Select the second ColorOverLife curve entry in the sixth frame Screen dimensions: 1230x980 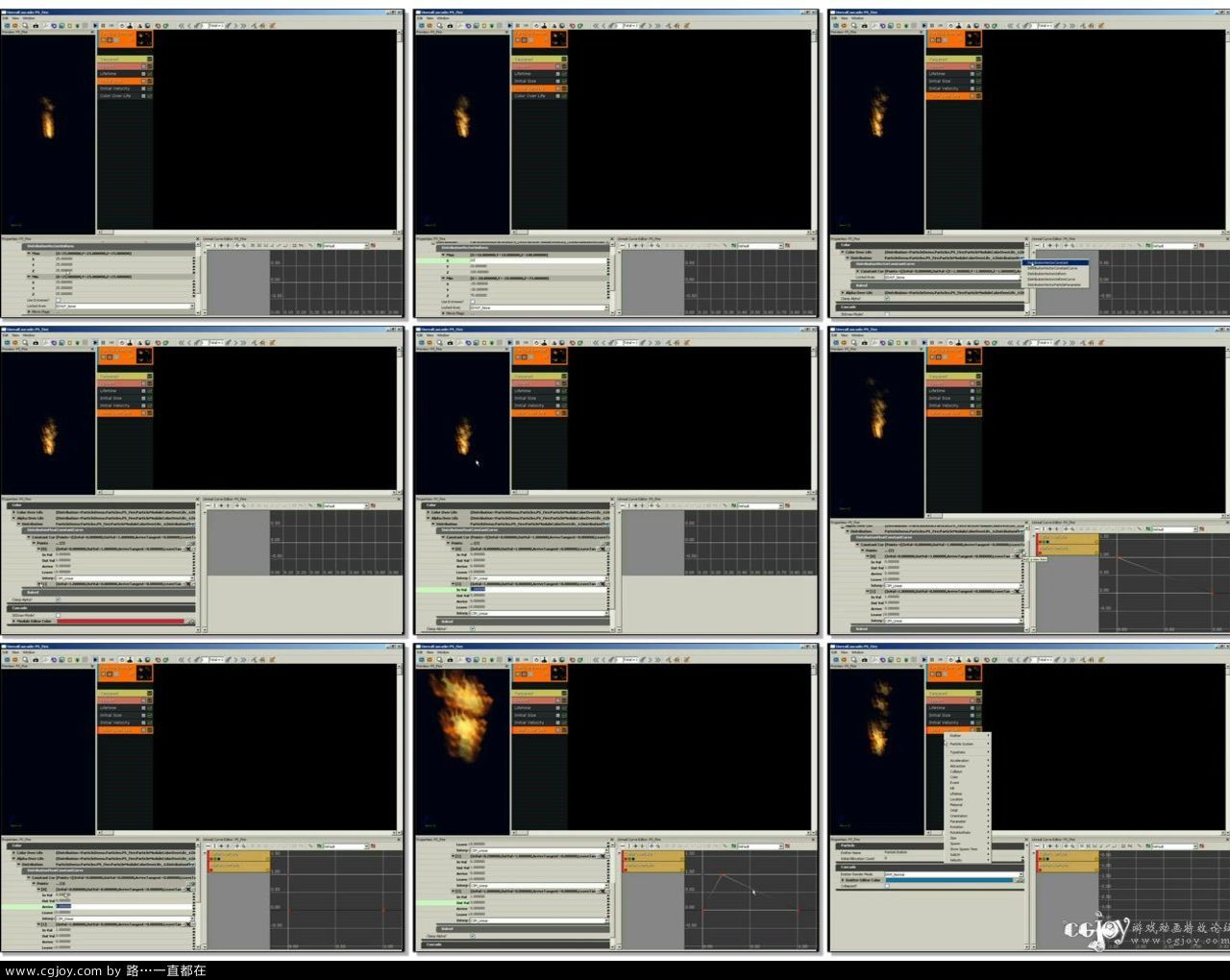pos(1068,550)
